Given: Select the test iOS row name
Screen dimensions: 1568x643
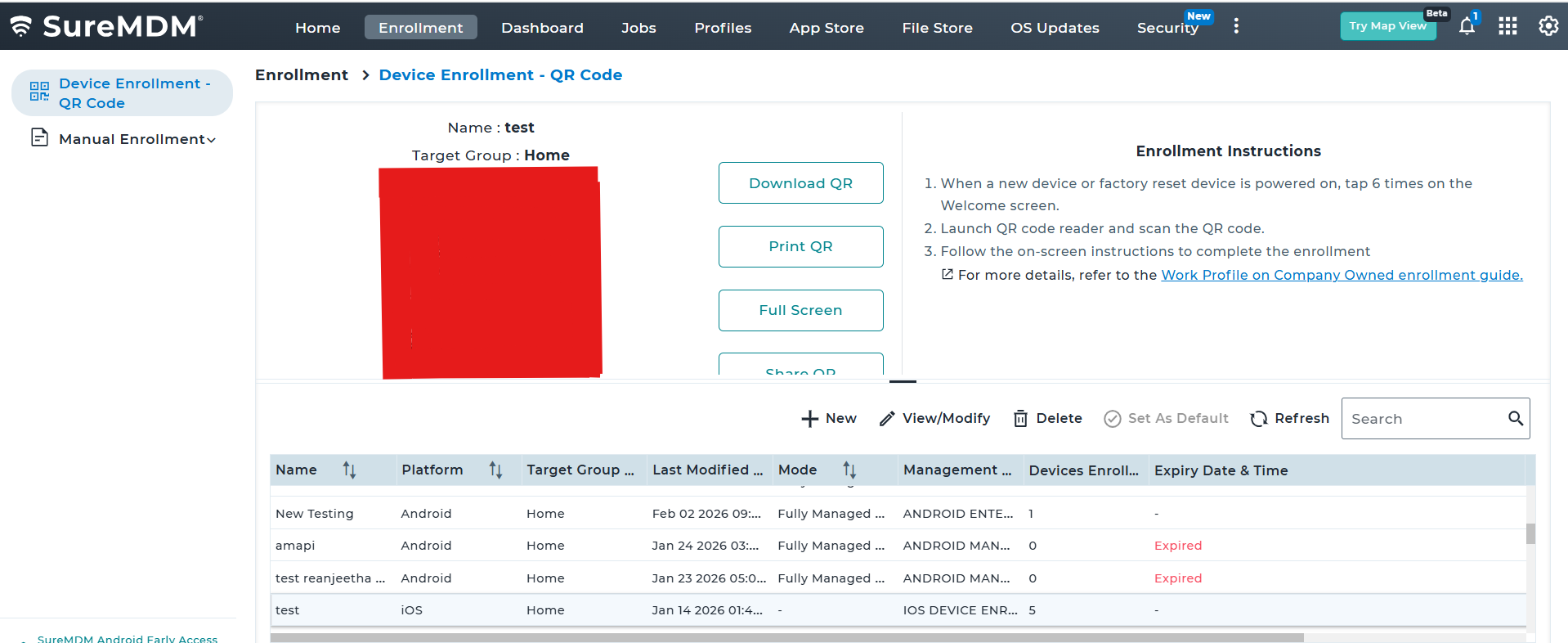Looking at the screenshot, I should pyautogui.click(x=287, y=610).
